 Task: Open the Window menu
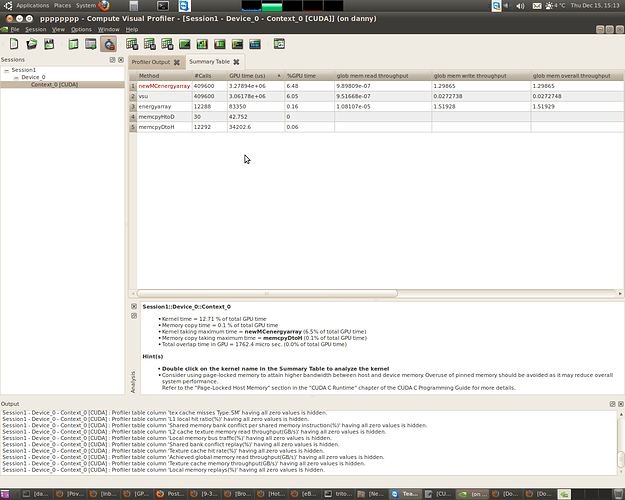pos(108,30)
